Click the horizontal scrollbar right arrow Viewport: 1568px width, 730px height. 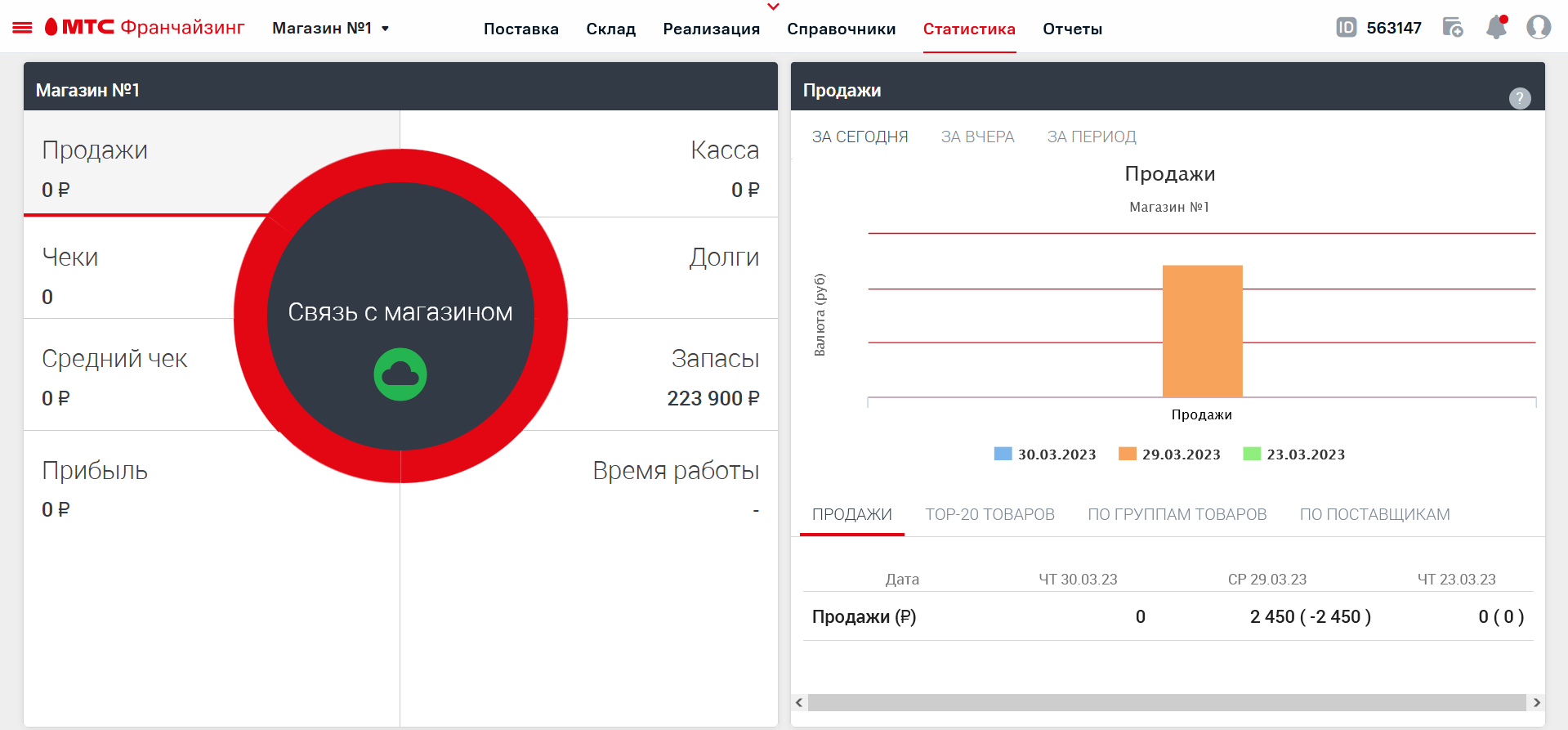click(x=1536, y=702)
